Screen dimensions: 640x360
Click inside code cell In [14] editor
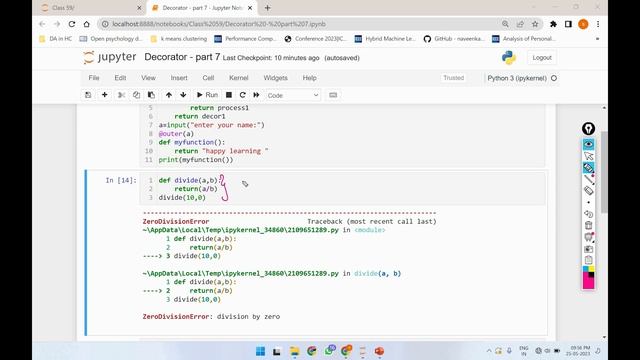tap(342, 189)
